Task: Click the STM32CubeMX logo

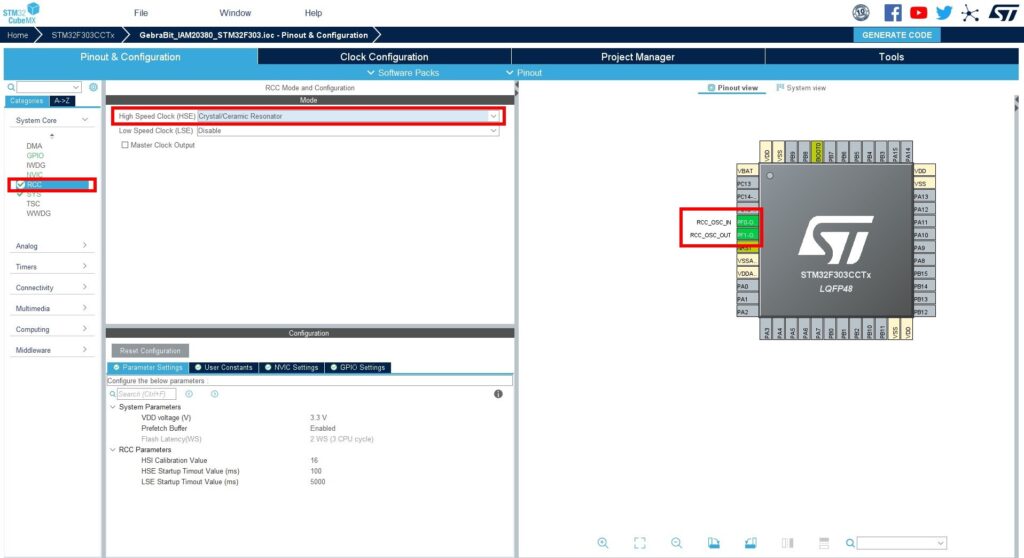Action: [x=21, y=12]
